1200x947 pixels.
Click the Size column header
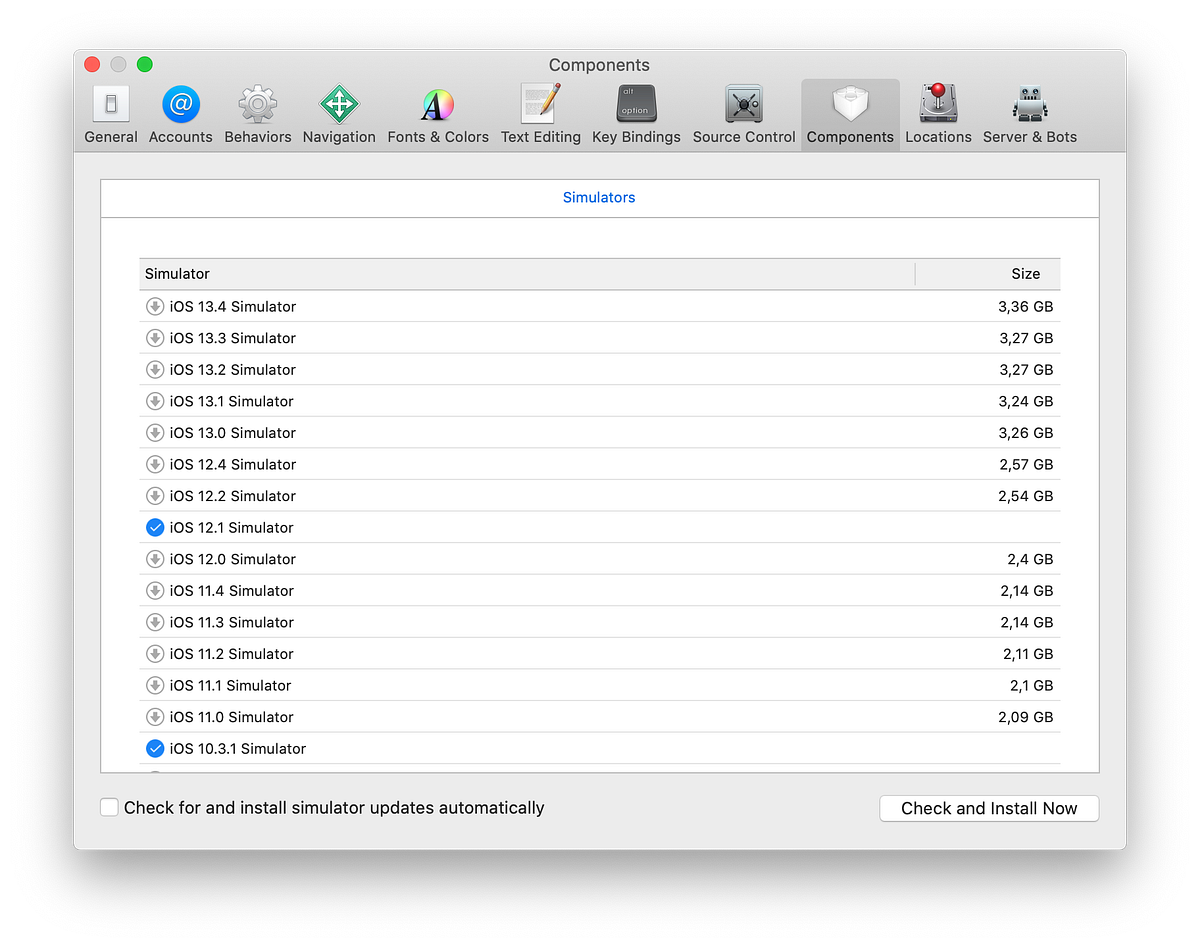1026,273
